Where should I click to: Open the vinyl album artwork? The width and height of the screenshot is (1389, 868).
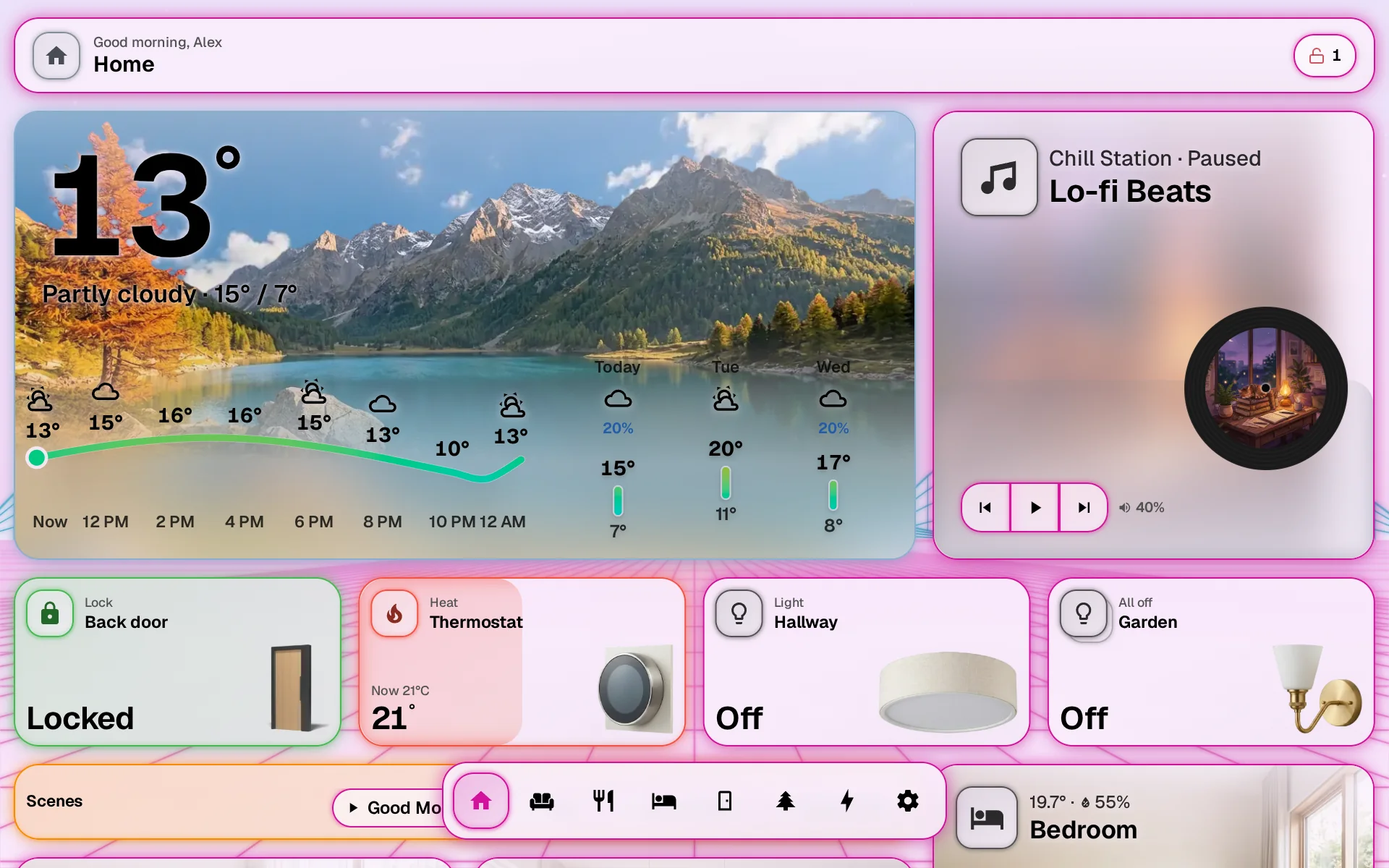pos(1265,388)
